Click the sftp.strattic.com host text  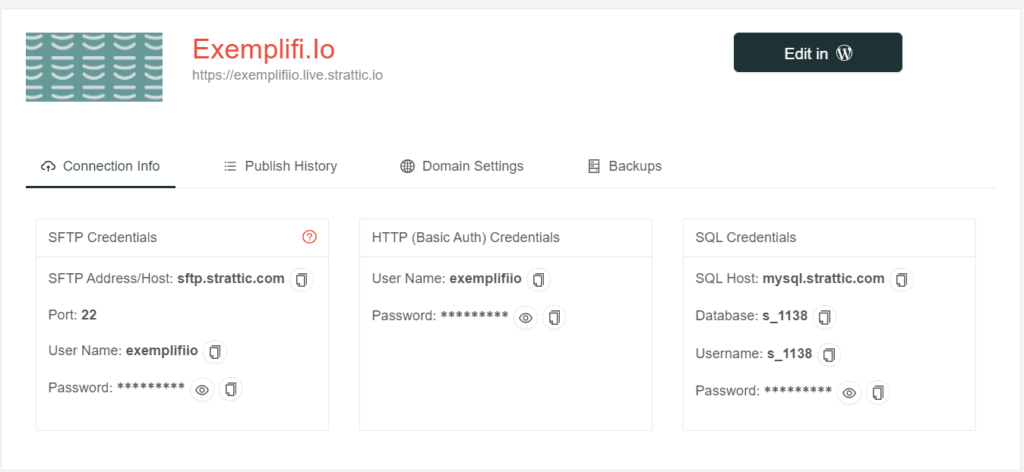pos(231,279)
